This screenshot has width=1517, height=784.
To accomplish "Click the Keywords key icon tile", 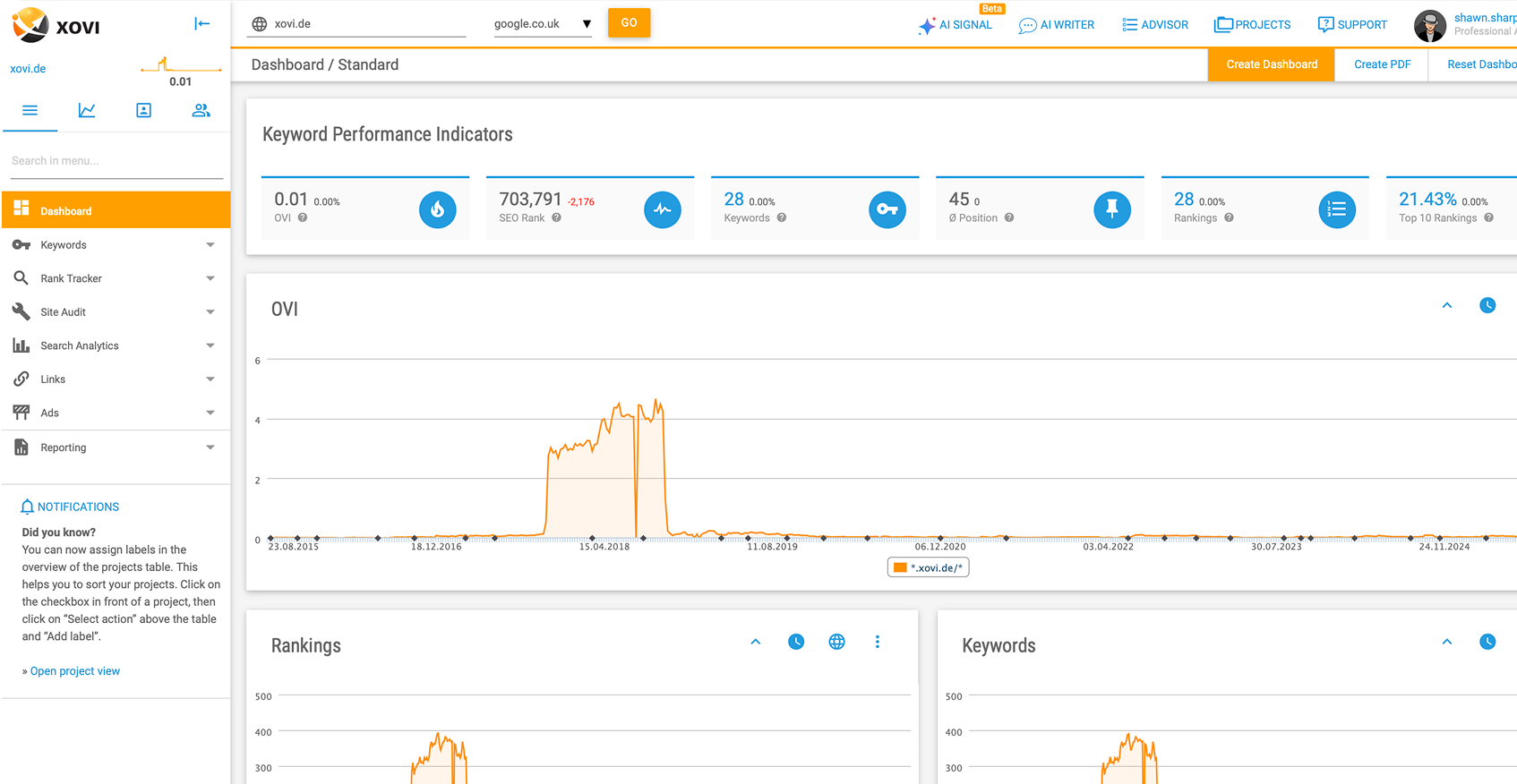I will (x=887, y=209).
